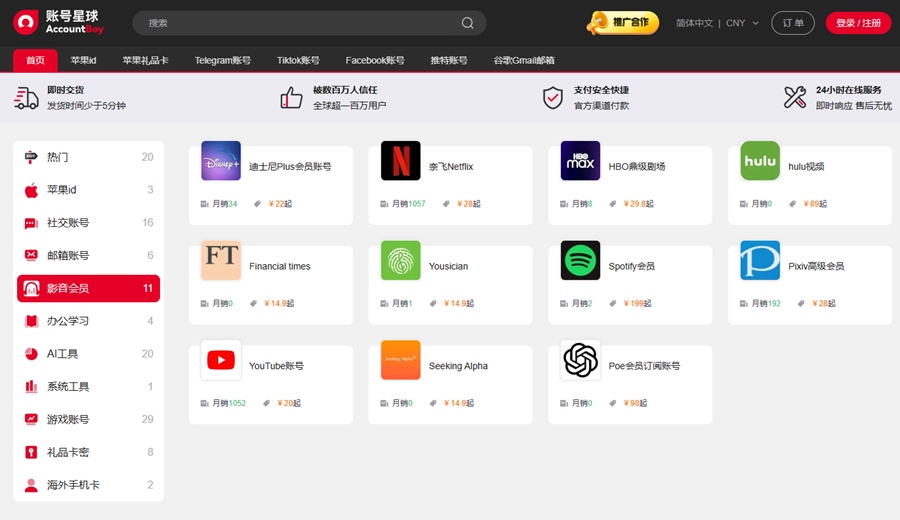Click the headphone icon for 影音会员
The image size is (900, 520).
tap(31, 288)
